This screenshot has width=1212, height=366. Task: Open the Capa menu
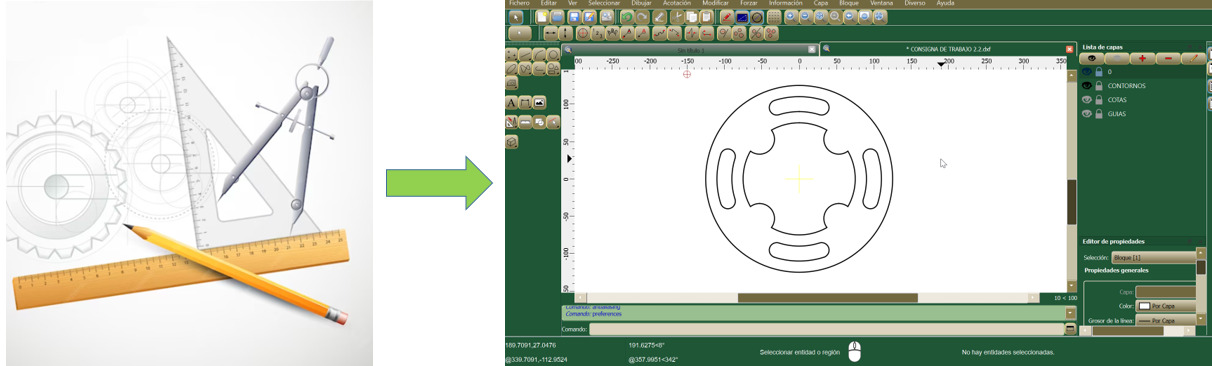pyautogui.click(x=820, y=4)
